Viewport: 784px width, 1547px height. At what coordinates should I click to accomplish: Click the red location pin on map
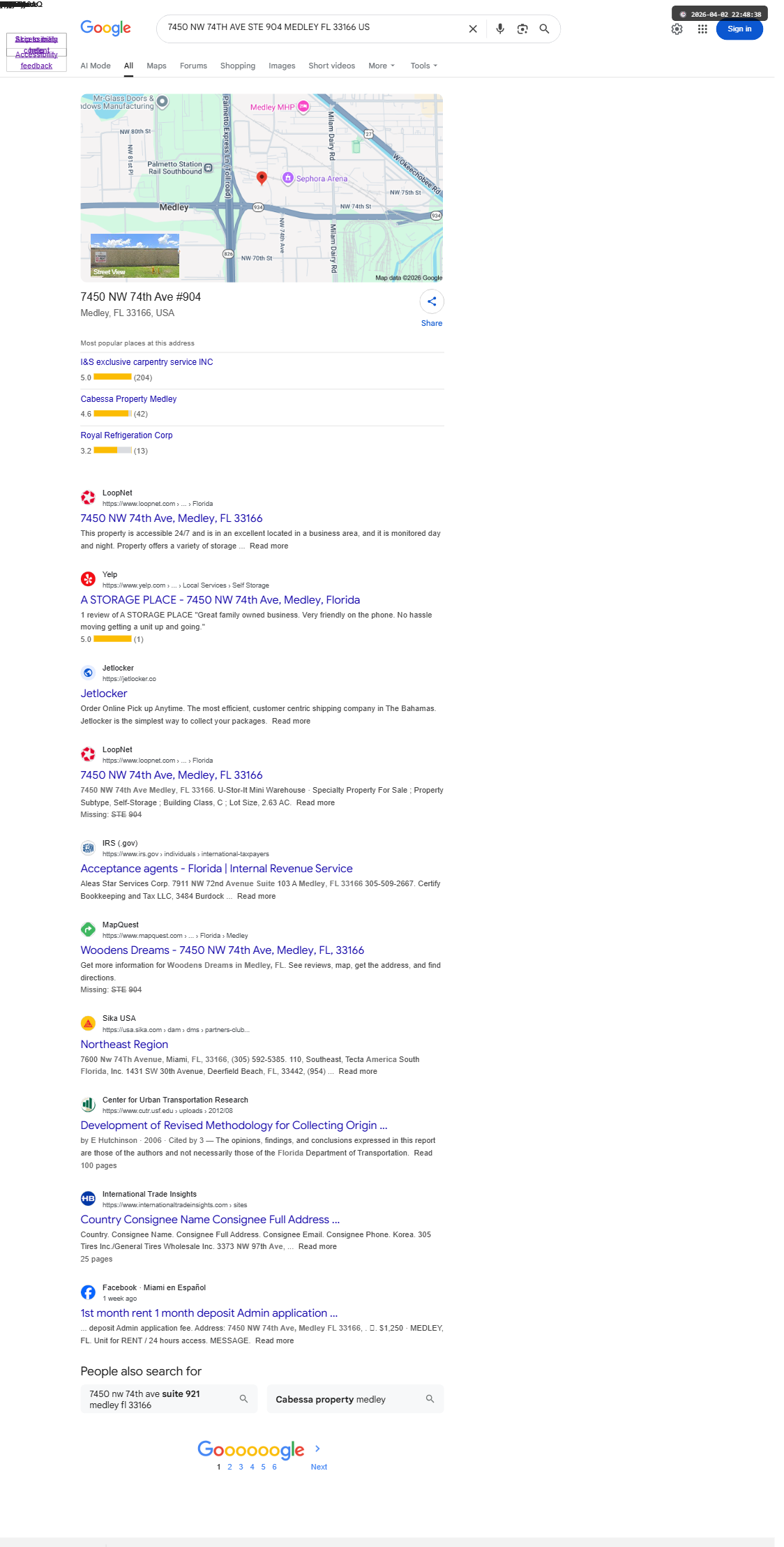tap(262, 178)
